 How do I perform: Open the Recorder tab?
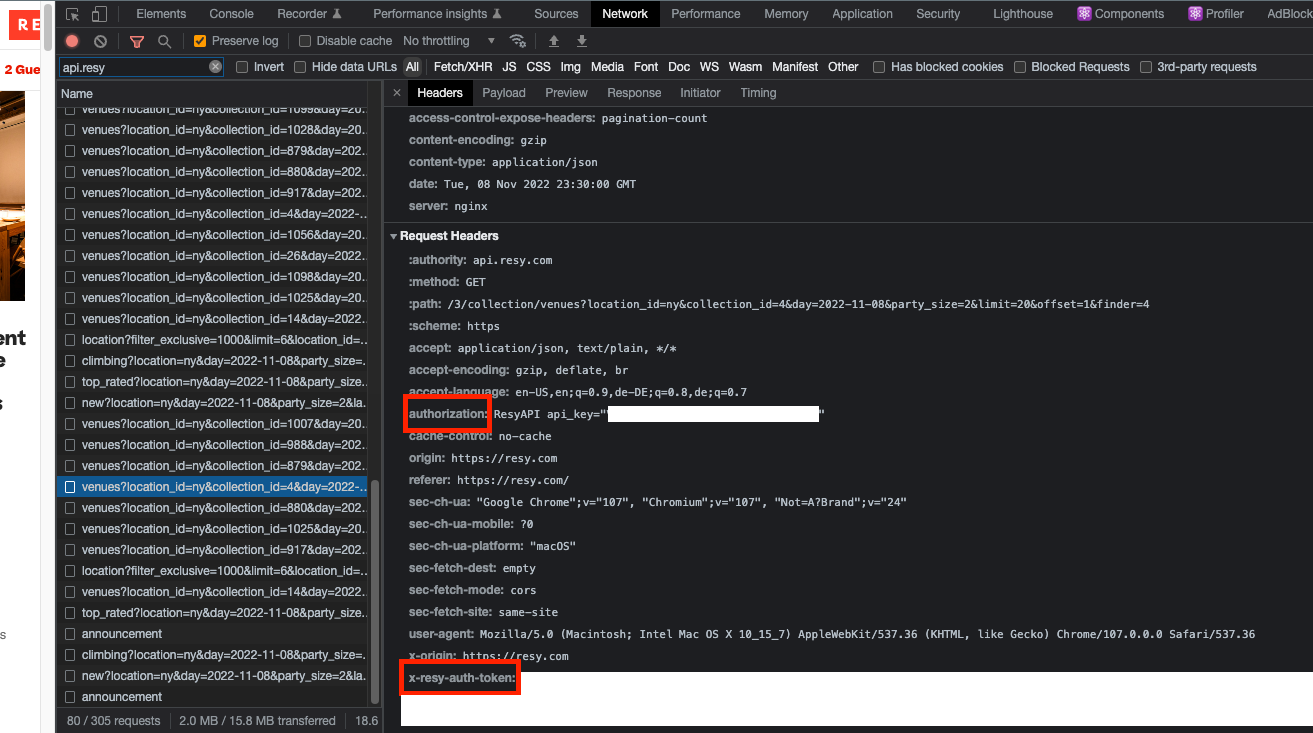[x=309, y=14]
